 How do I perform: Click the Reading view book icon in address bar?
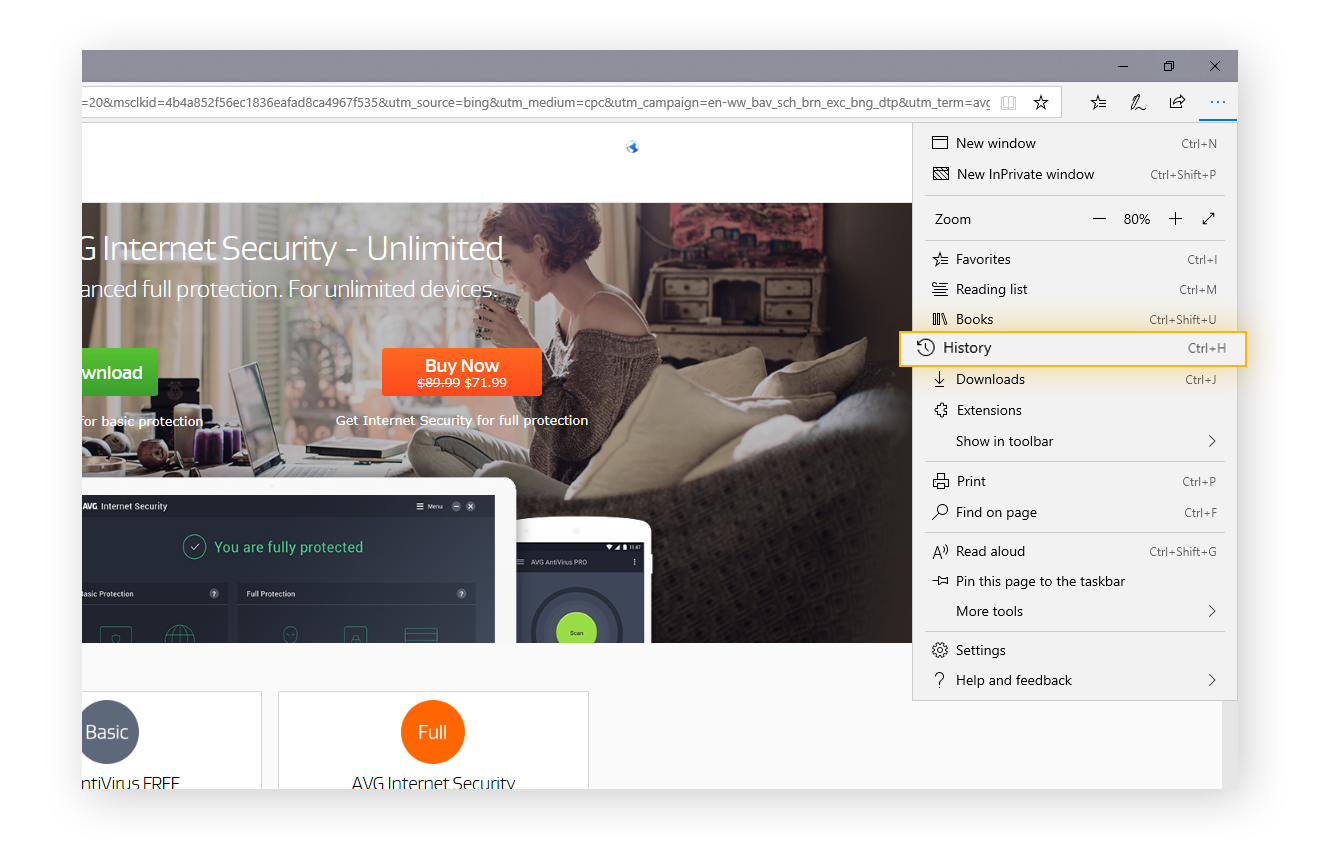[x=1009, y=102]
